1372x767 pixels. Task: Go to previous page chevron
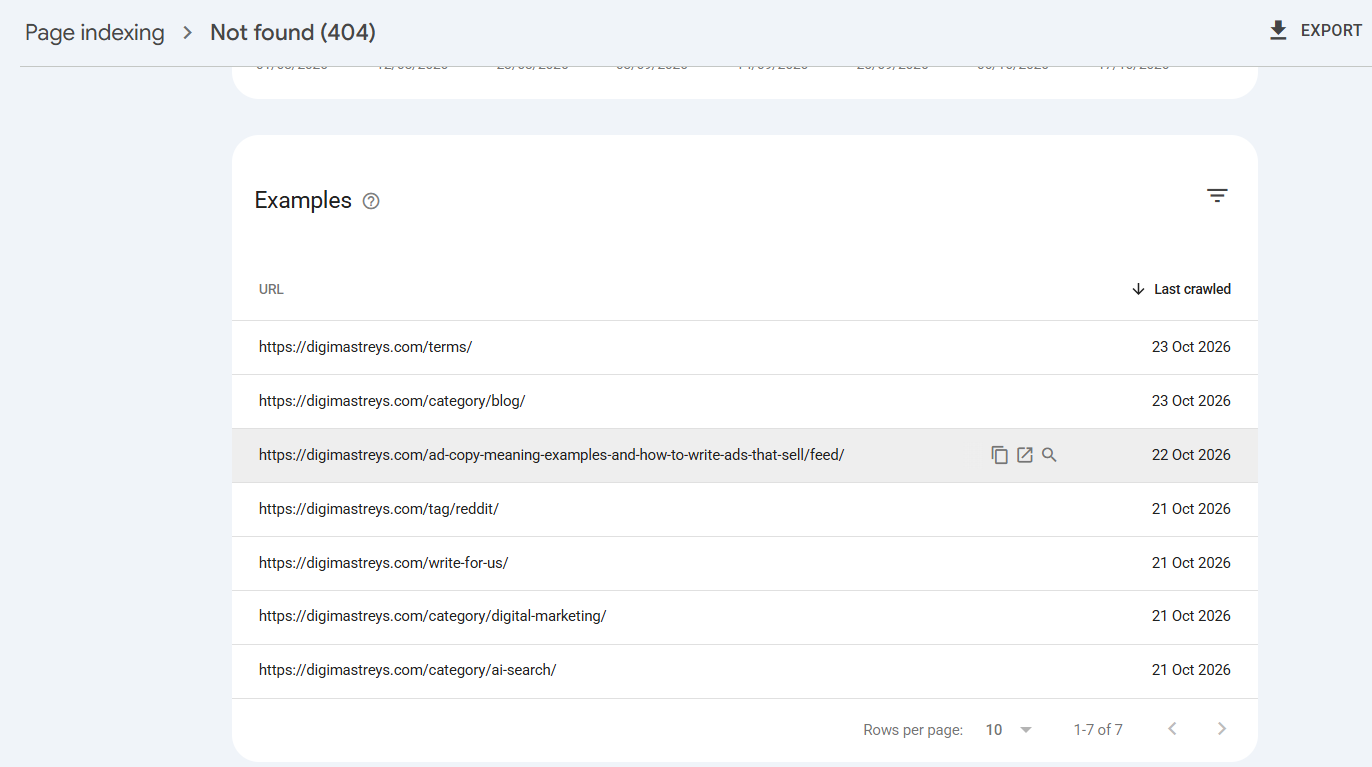tap(1173, 729)
